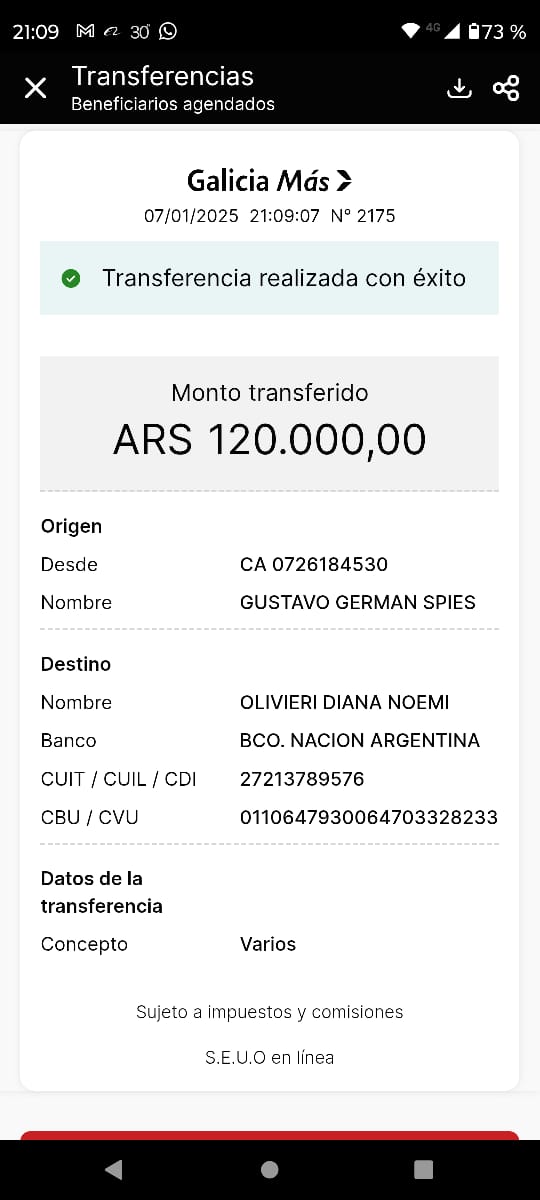Tap the Android home button
Screen dimensions: 540x1200
(x=270, y=1169)
